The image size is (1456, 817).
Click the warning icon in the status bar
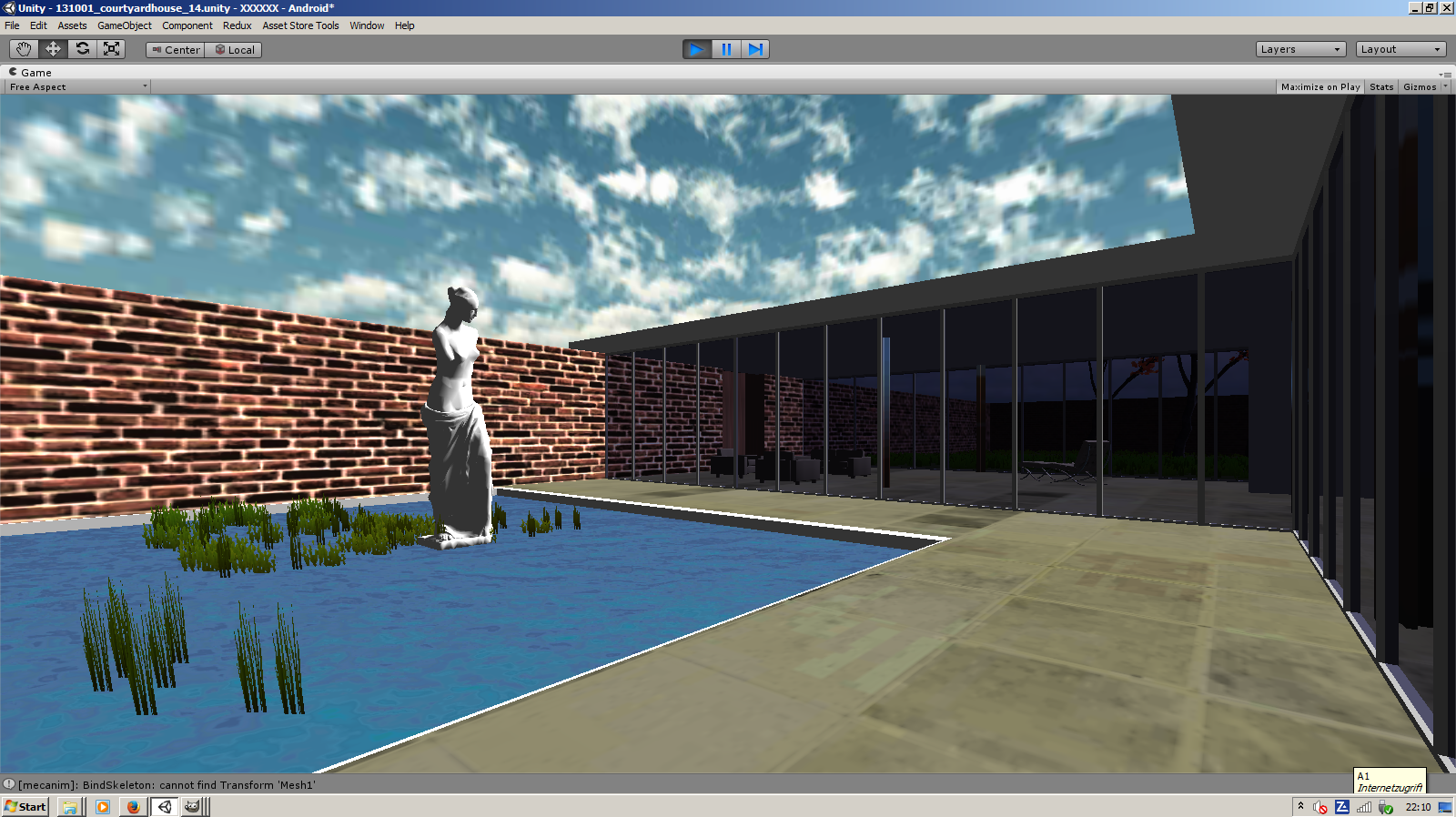coord(8,784)
